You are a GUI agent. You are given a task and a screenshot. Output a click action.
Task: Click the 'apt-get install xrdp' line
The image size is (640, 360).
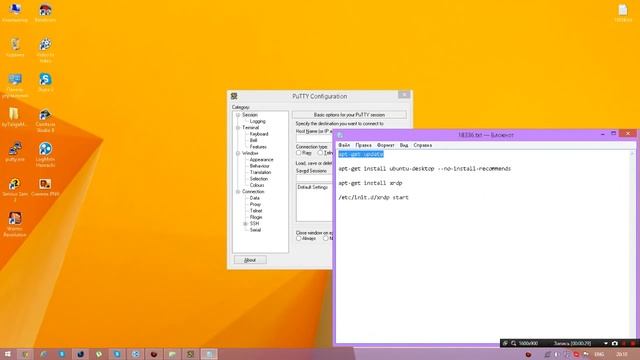(x=370, y=183)
